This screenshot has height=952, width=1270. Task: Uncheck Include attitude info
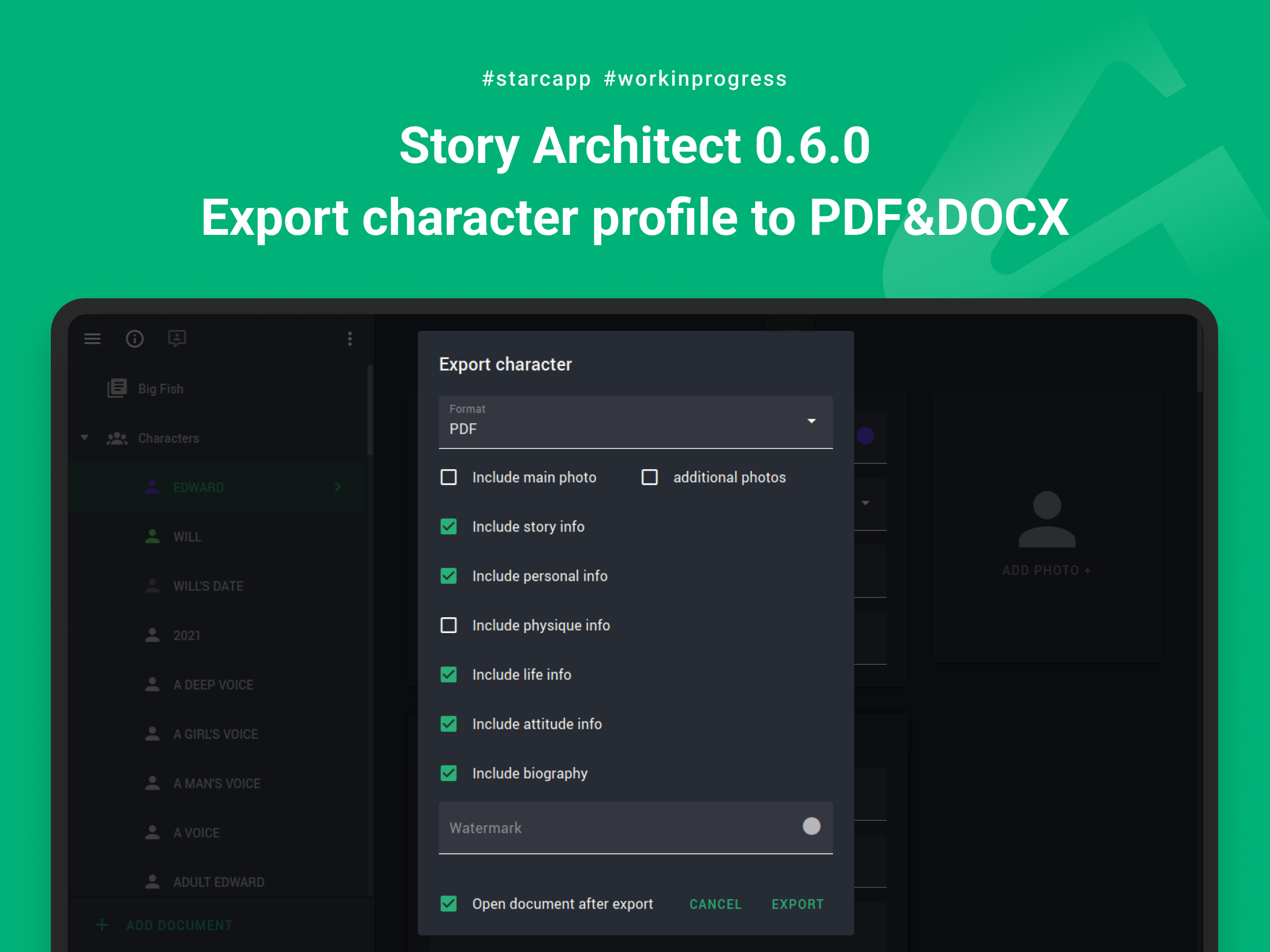coord(448,724)
